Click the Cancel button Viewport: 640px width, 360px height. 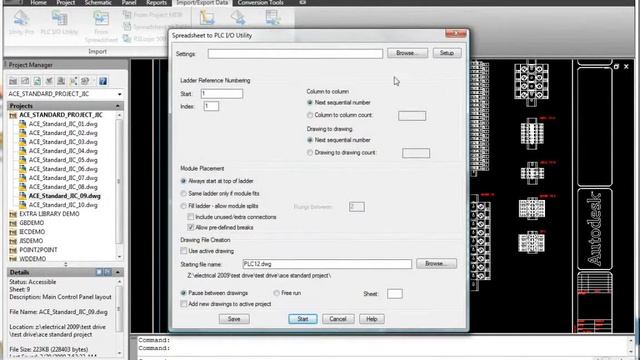tap(338, 319)
